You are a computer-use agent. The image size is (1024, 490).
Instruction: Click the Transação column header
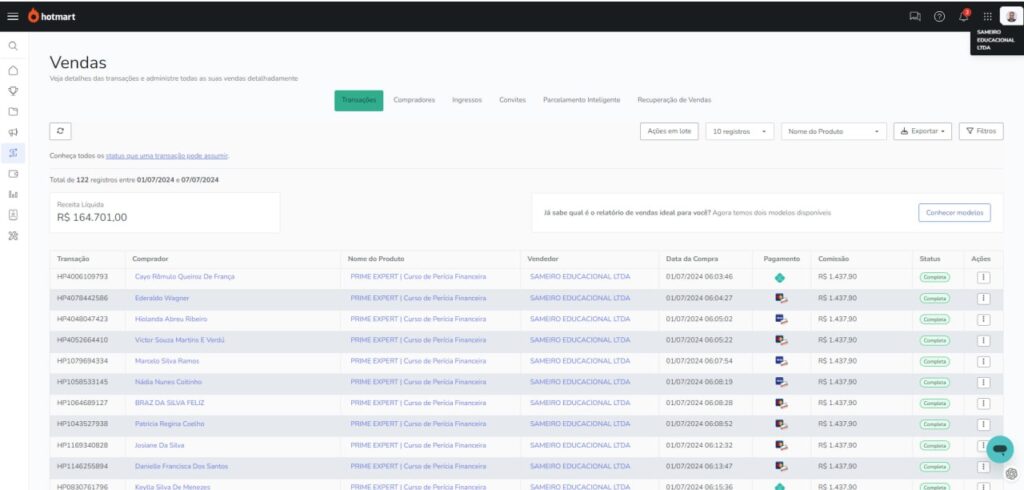point(73,259)
